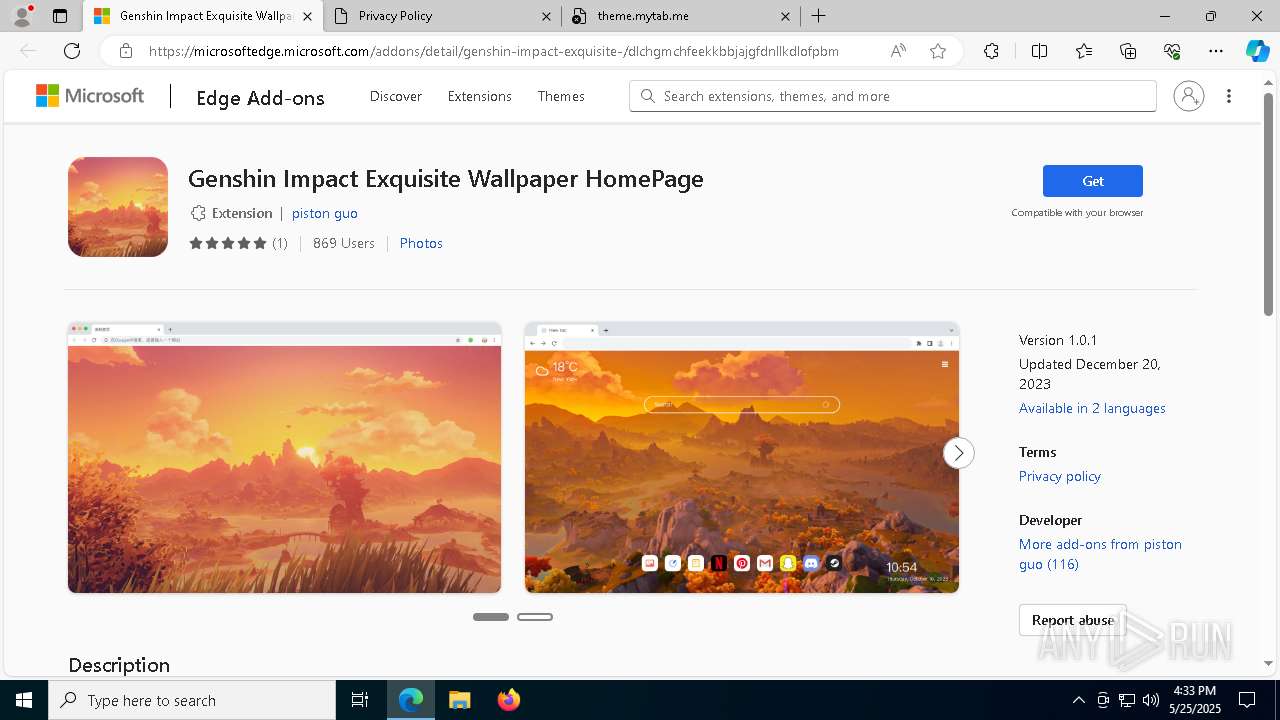1280x720 pixels.
Task: Click the browser address bar URL
Action: pos(494,51)
